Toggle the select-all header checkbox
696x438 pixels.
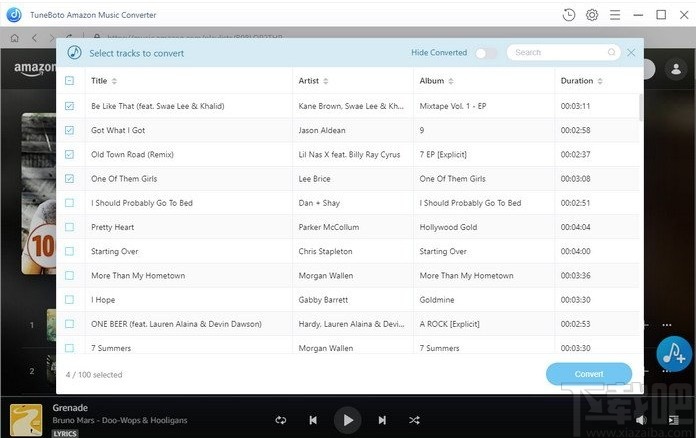(x=70, y=81)
